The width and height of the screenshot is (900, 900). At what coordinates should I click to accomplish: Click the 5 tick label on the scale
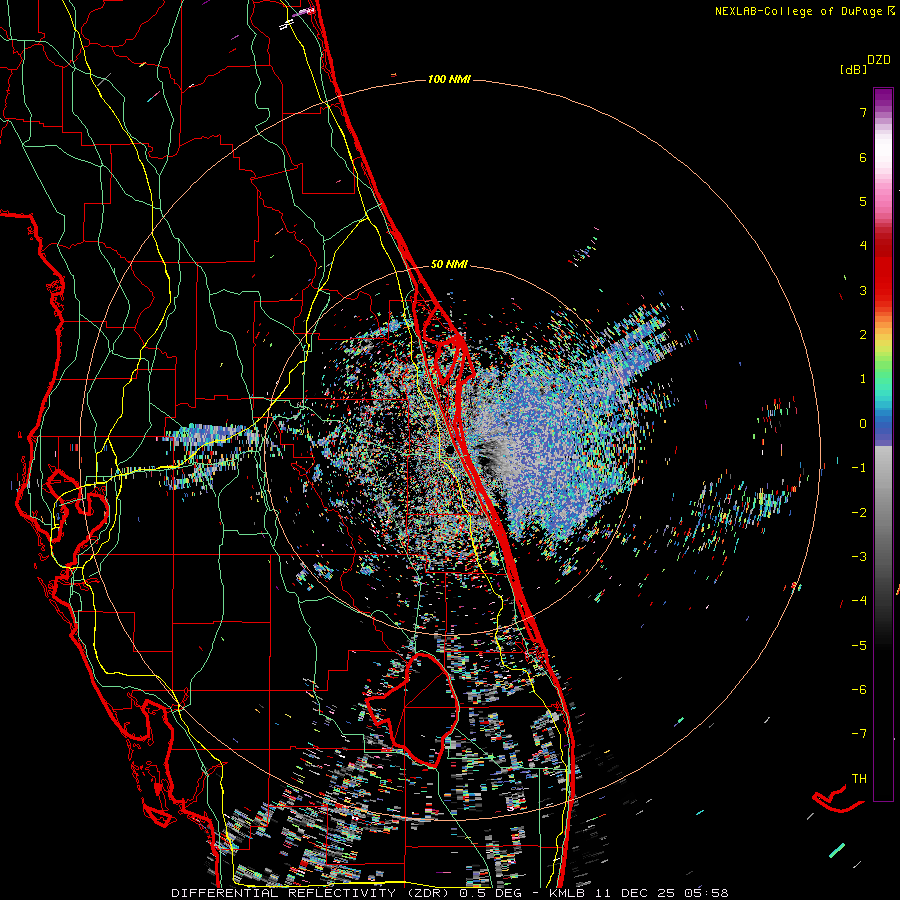863,201
